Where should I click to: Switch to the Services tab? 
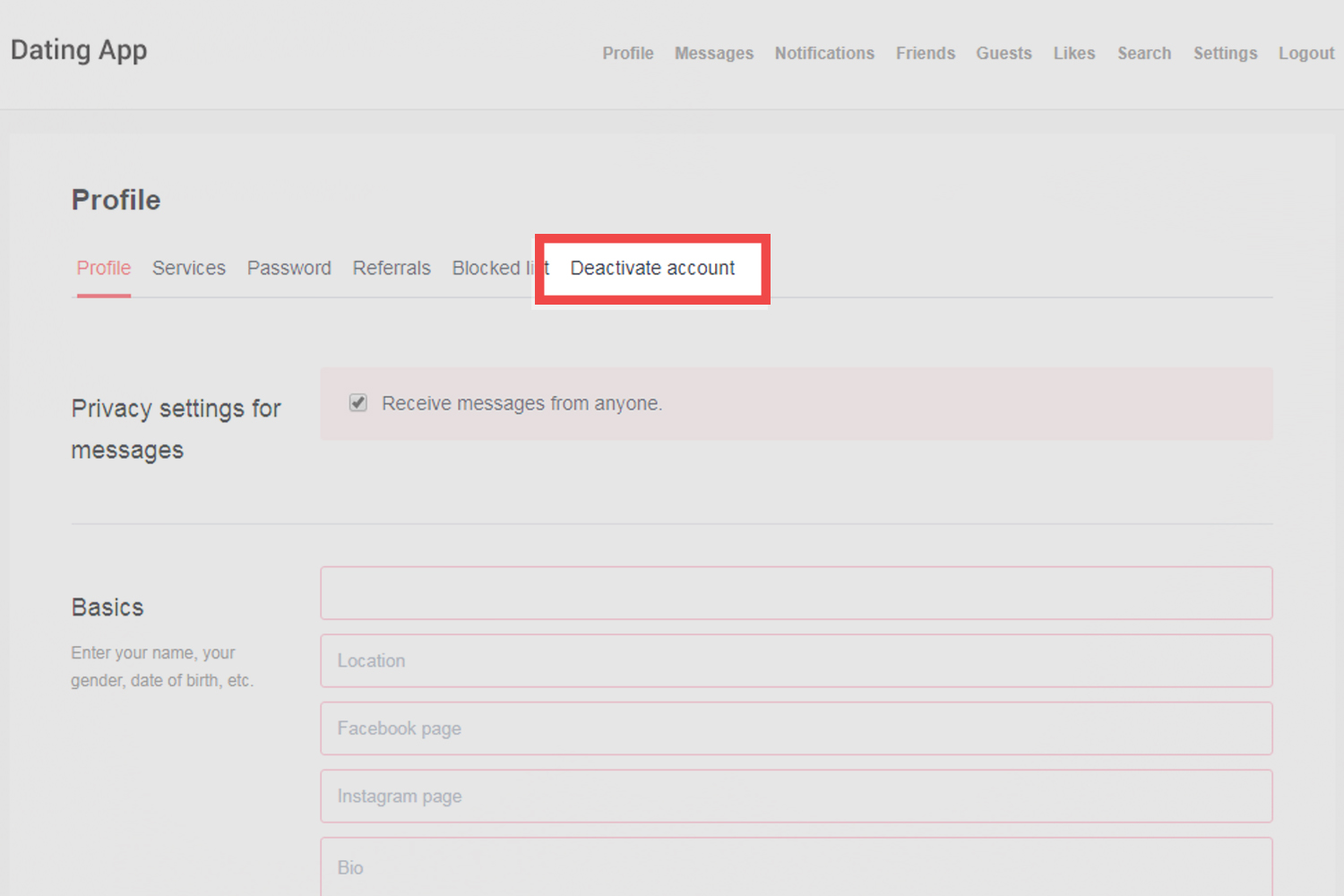pyautogui.click(x=188, y=268)
